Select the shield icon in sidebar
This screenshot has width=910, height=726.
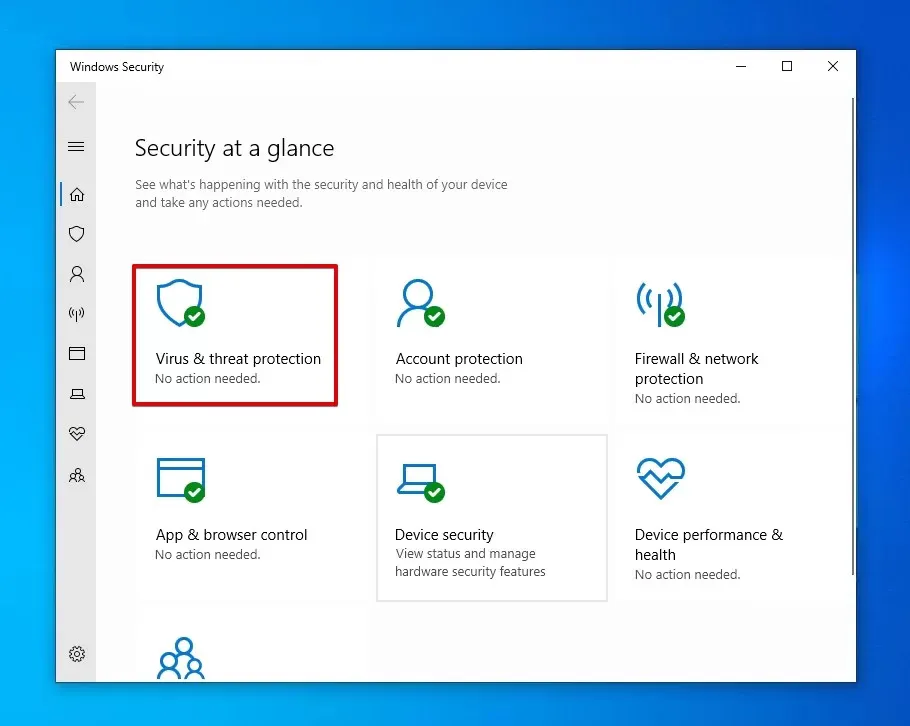tap(76, 234)
